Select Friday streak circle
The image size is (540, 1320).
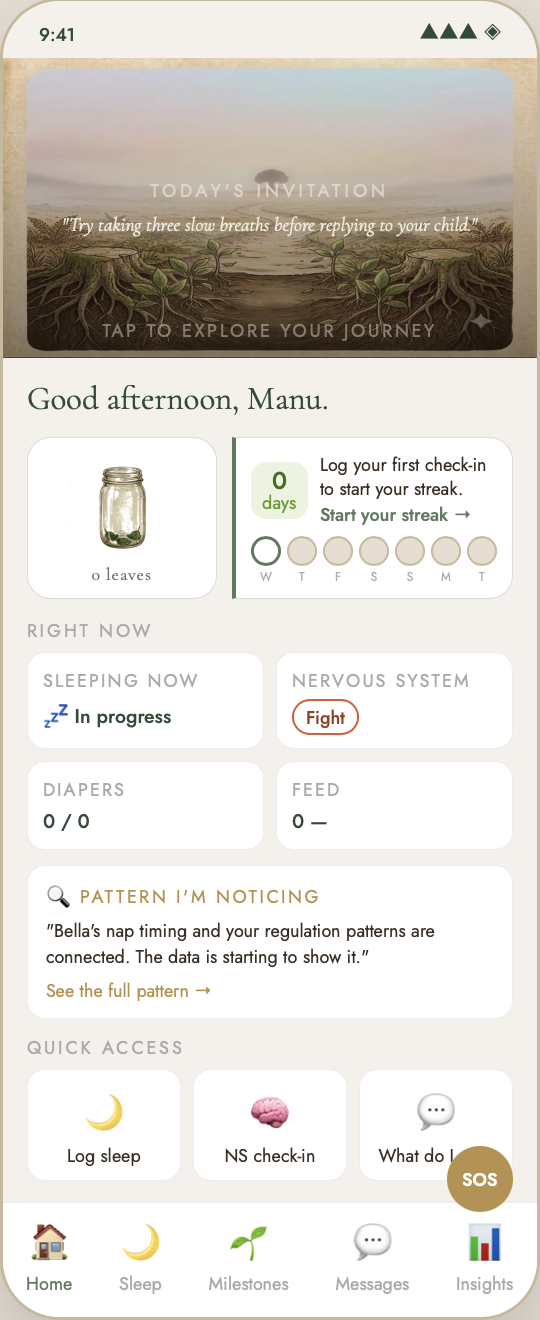[338, 551]
